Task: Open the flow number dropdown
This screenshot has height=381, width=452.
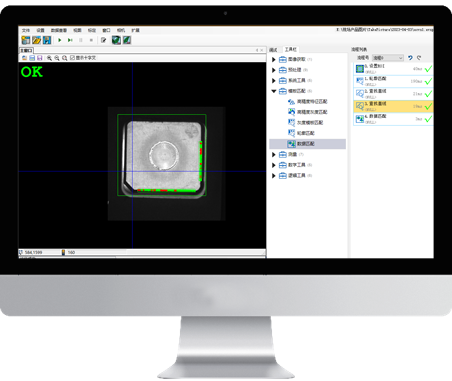Action: tap(388, 58)
